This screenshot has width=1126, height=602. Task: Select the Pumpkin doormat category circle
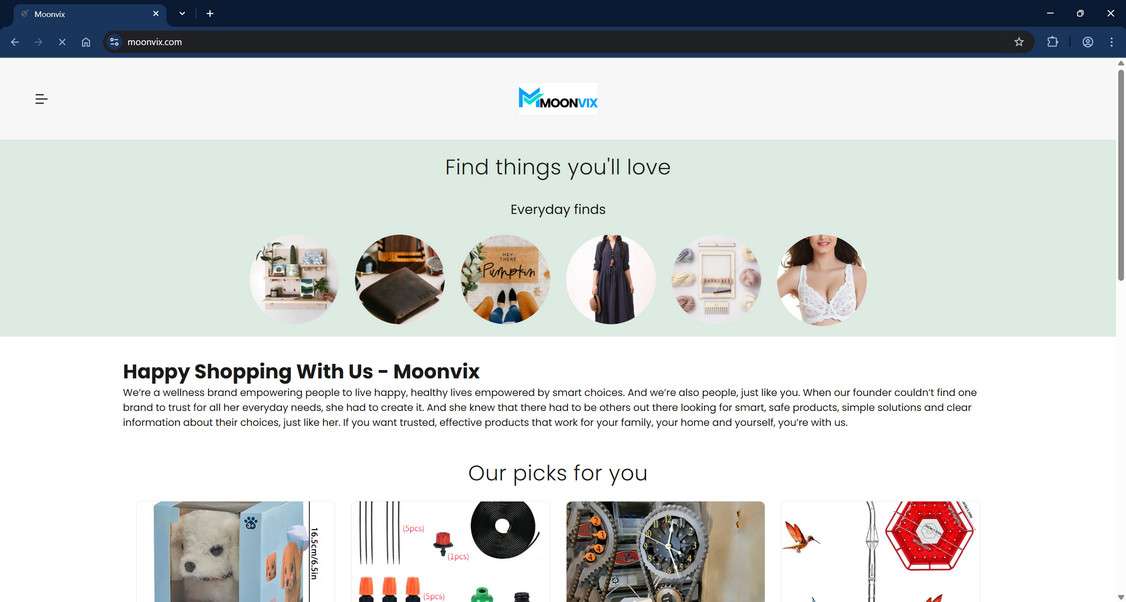(x=505, y=279)
